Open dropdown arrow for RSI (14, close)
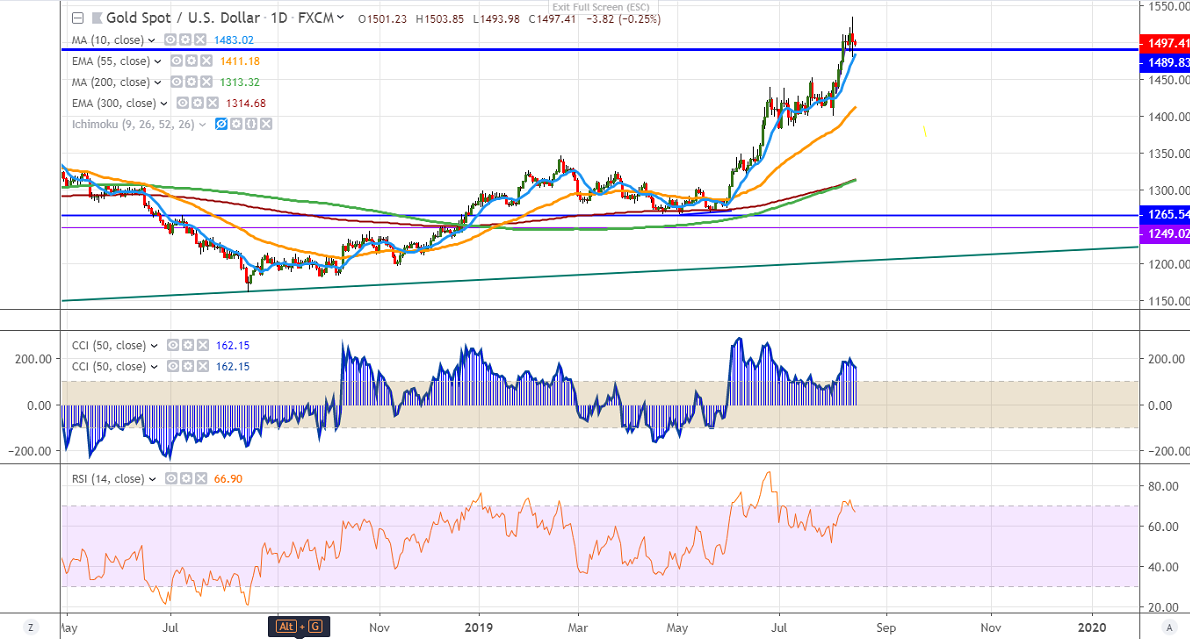The width and height of the screenshot is (1190, 639). (153, 480)
